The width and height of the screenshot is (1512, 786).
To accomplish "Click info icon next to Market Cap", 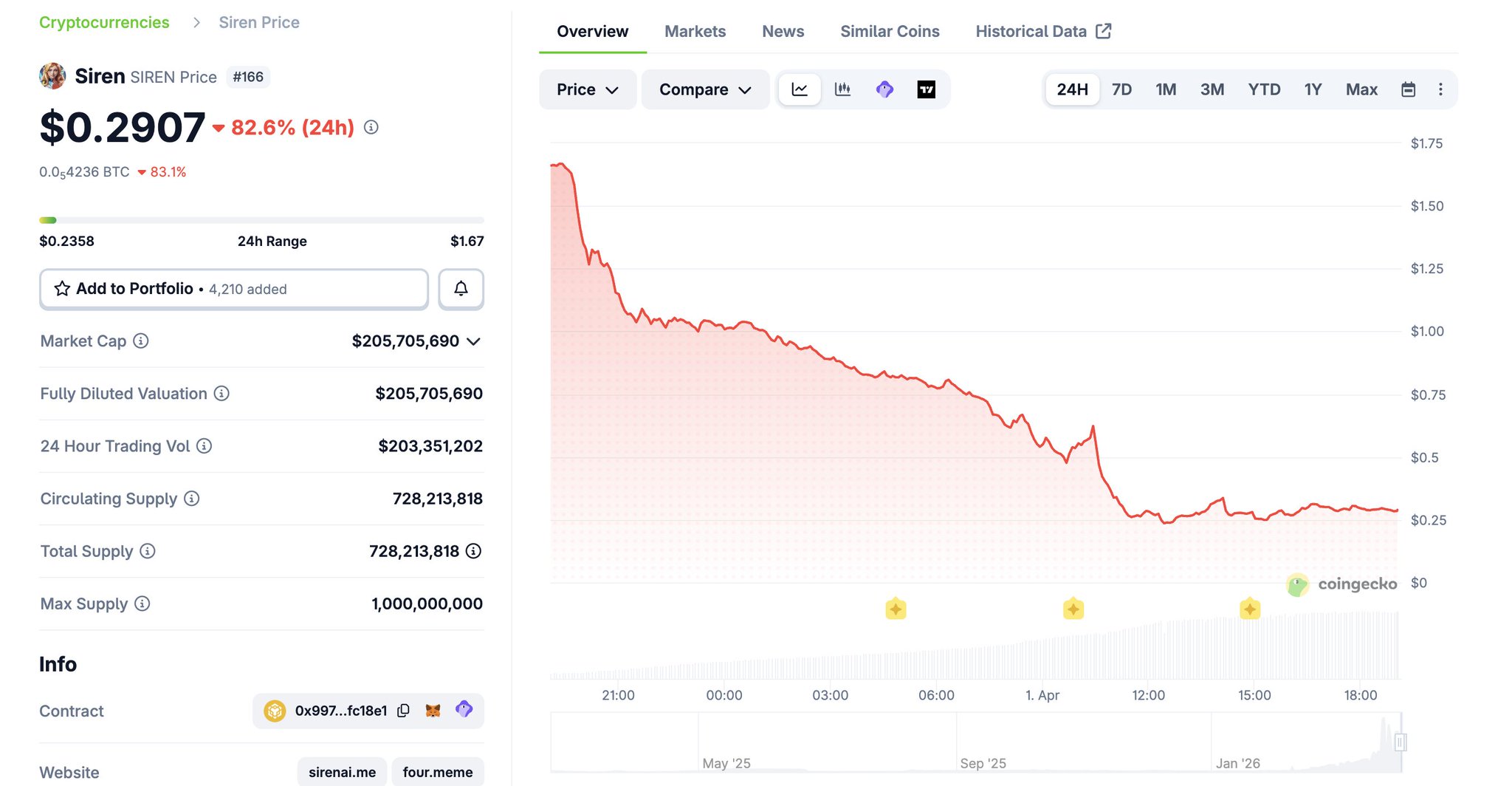I will pos(141,341).
